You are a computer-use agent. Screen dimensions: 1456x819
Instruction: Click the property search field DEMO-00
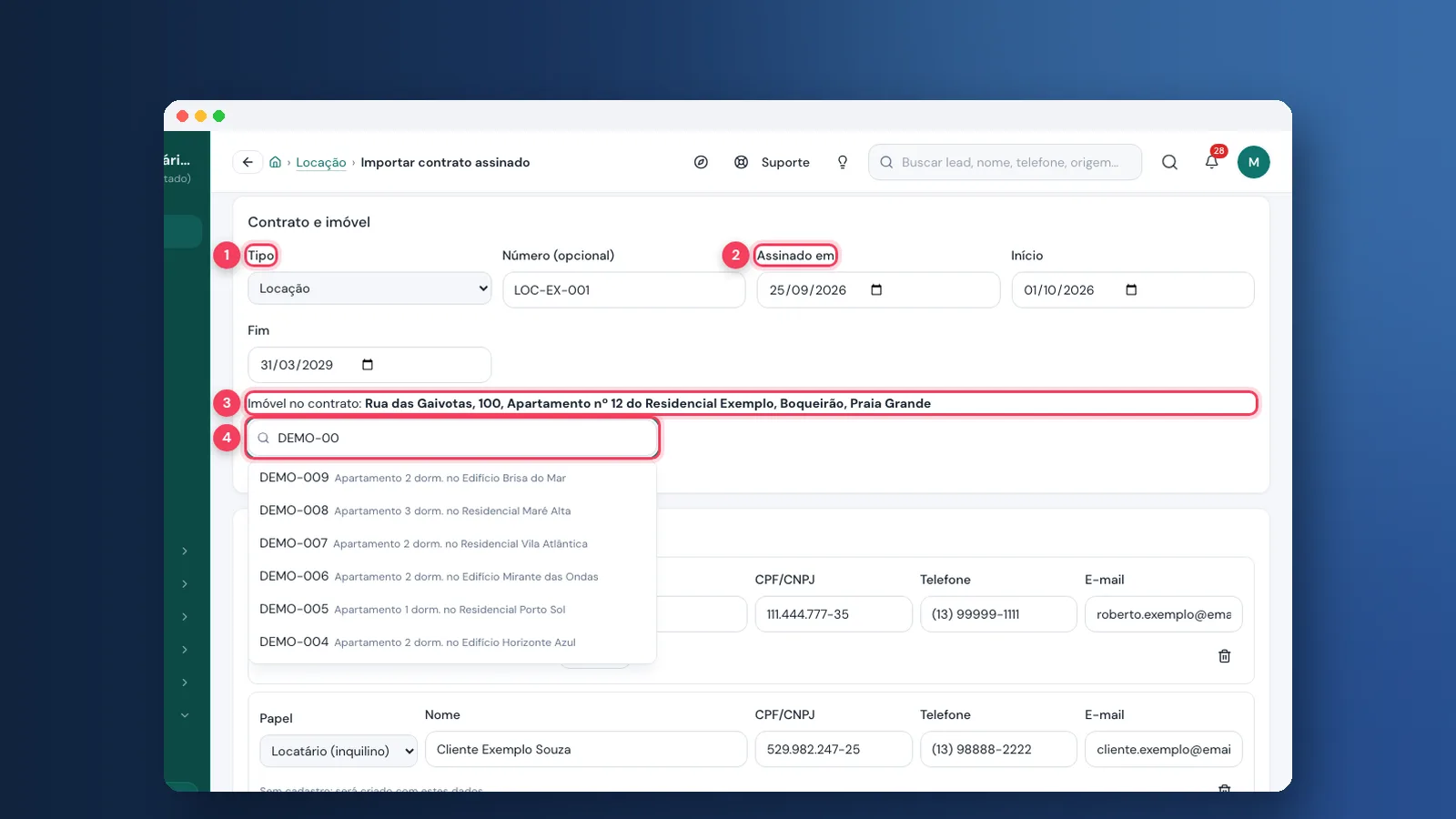[x=452, y=438]
